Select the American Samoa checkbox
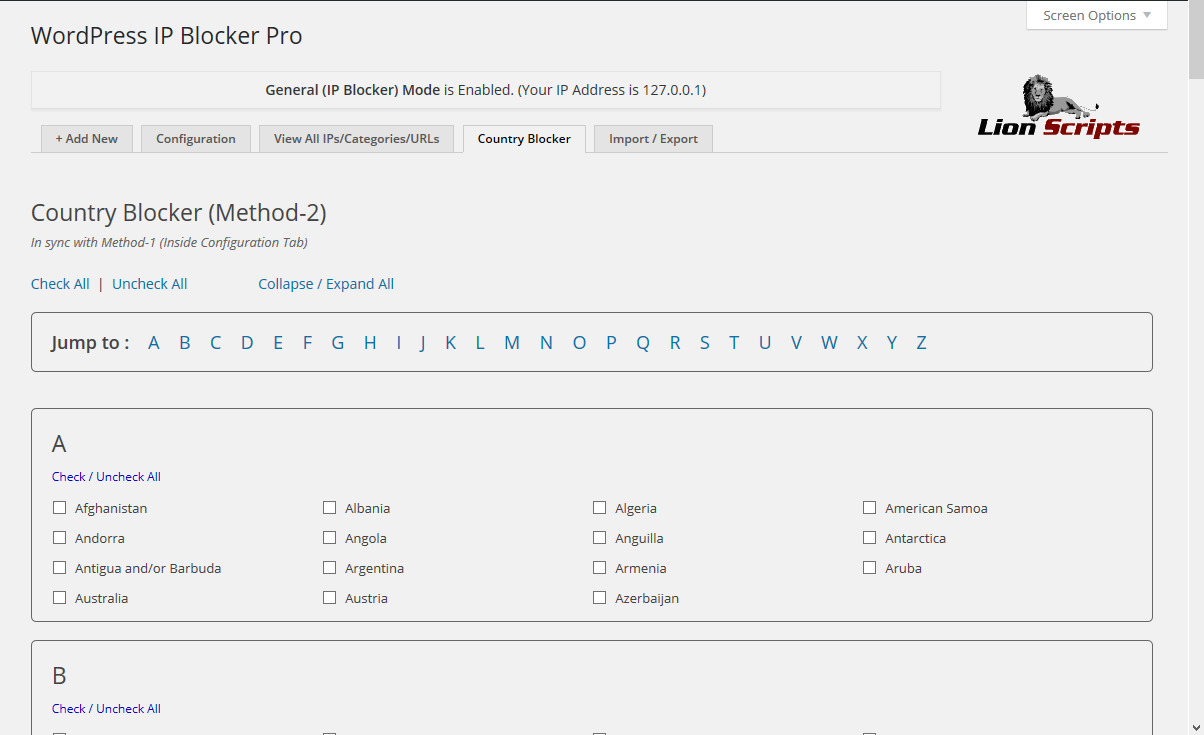 [x=870, y=508]
